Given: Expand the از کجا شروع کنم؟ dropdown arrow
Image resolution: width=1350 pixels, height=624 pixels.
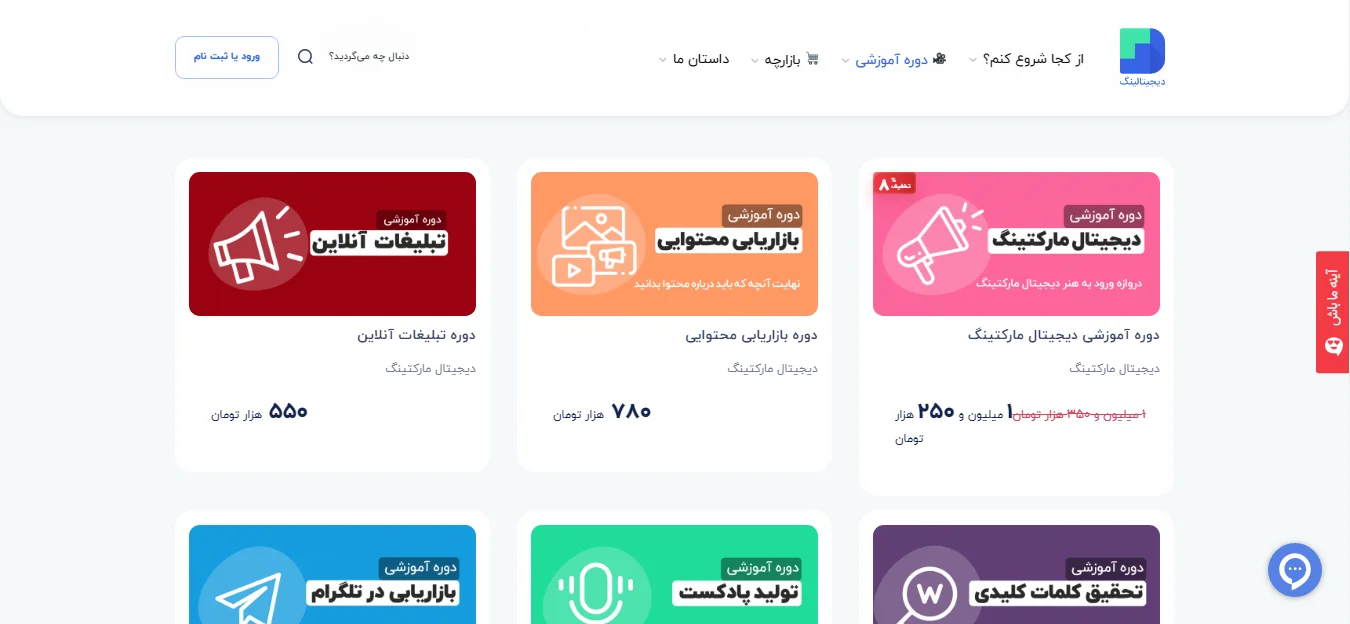Looking at the screenshot, I should coord(972,60).
